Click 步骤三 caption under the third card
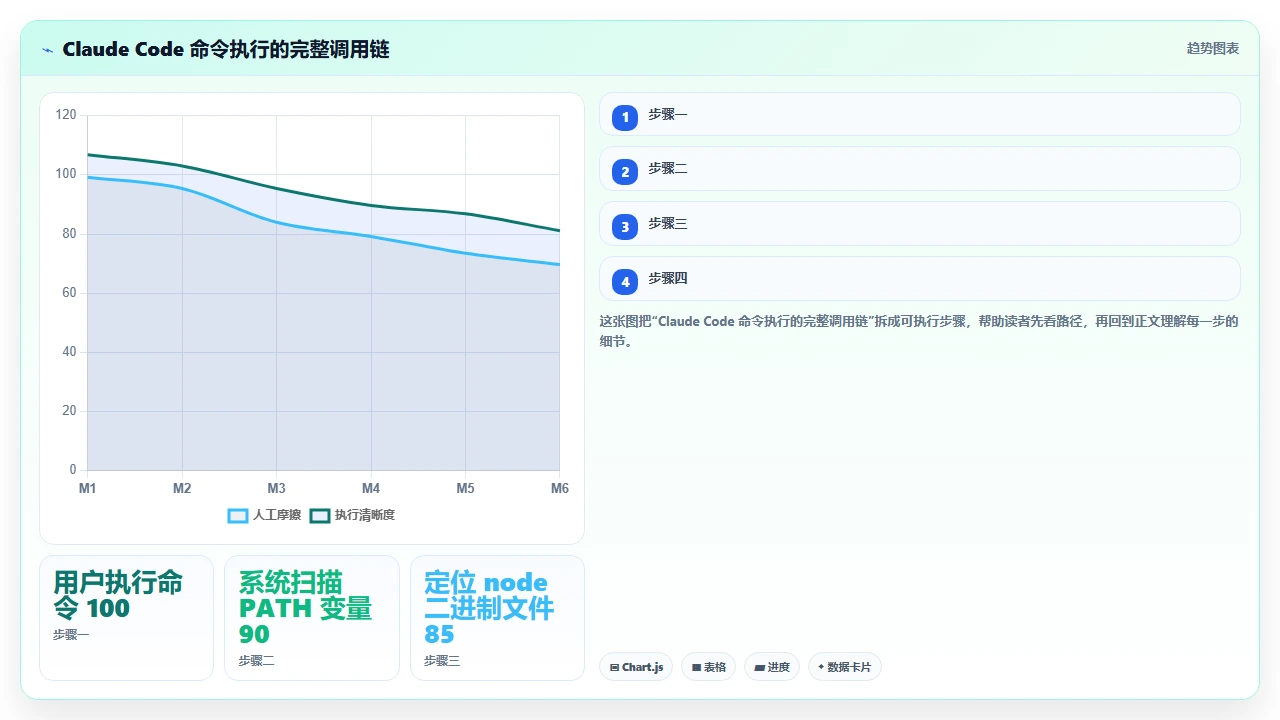The width and height of the screenshot is (1280, 720). coord(442,661)
